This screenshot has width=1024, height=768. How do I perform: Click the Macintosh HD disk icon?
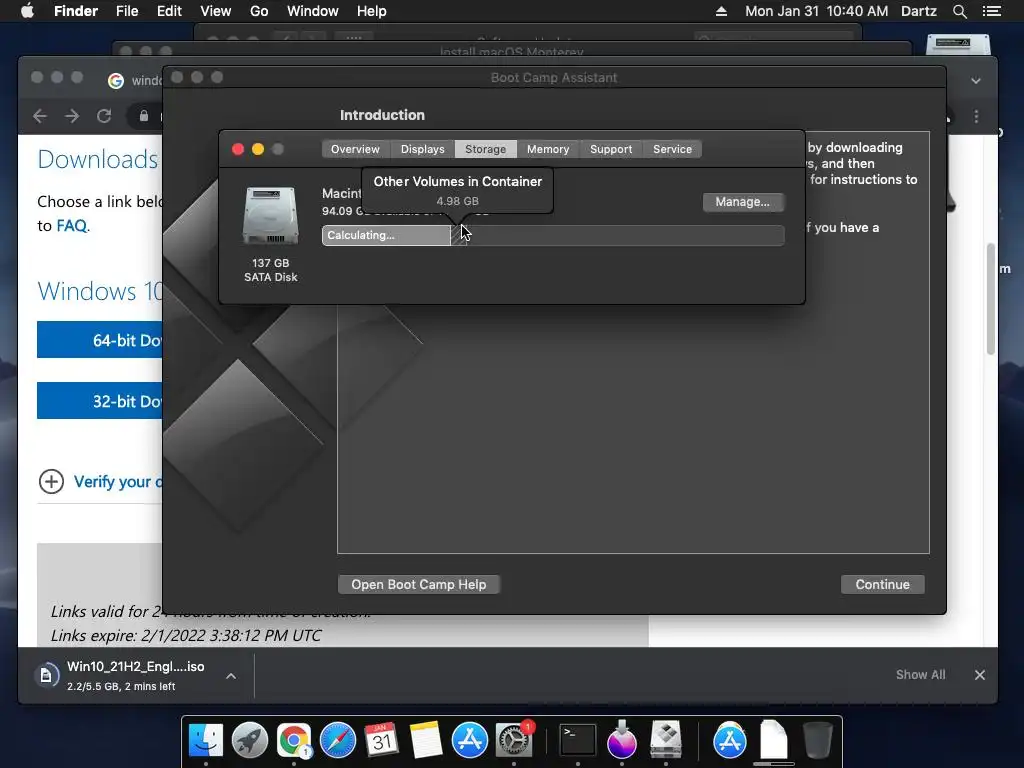[x=270, y=216]
